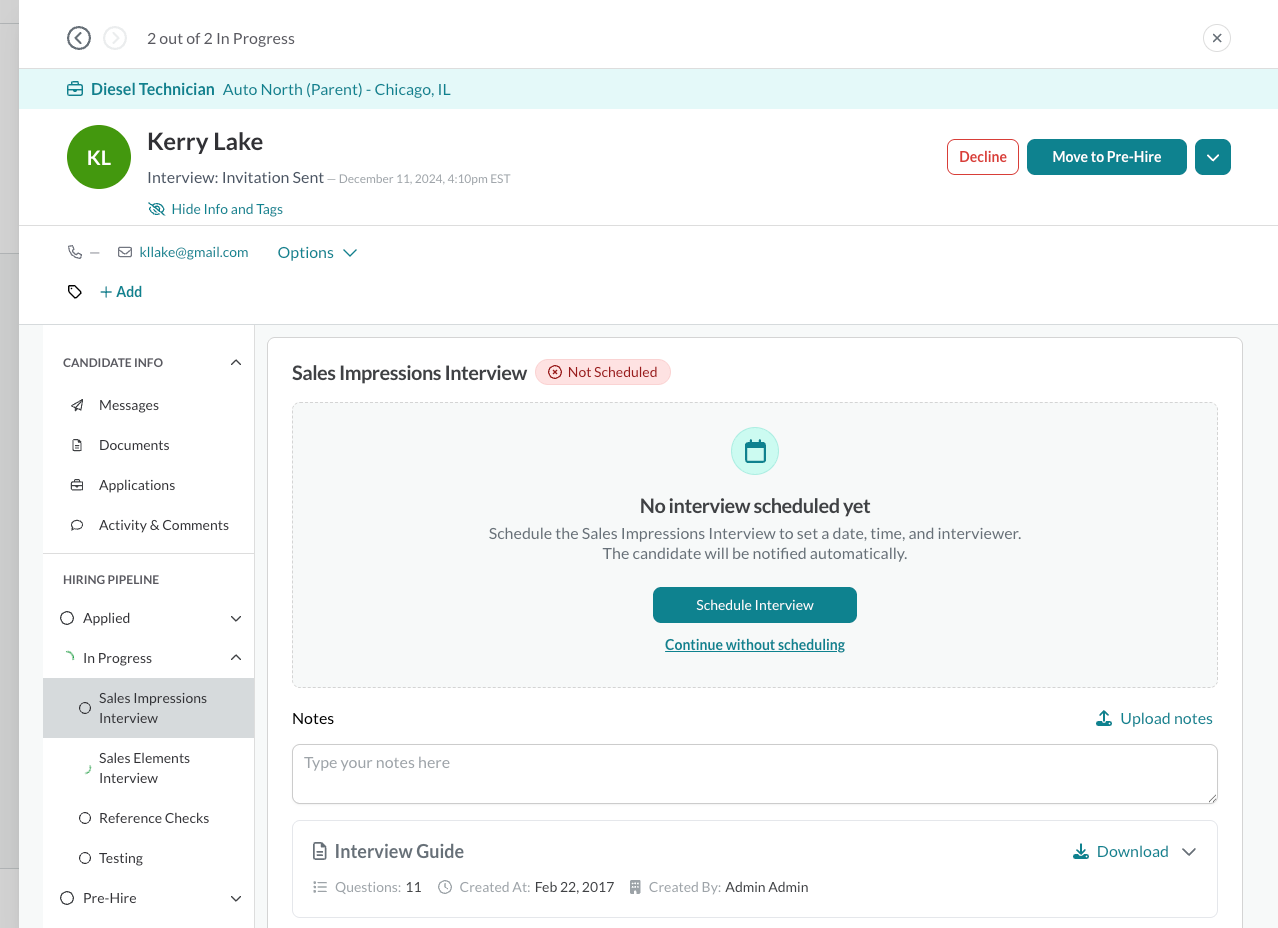The width and height of the screenshot is (1278, 928).
Task: Click the Applied stage status circle
Action: point(67,618)
